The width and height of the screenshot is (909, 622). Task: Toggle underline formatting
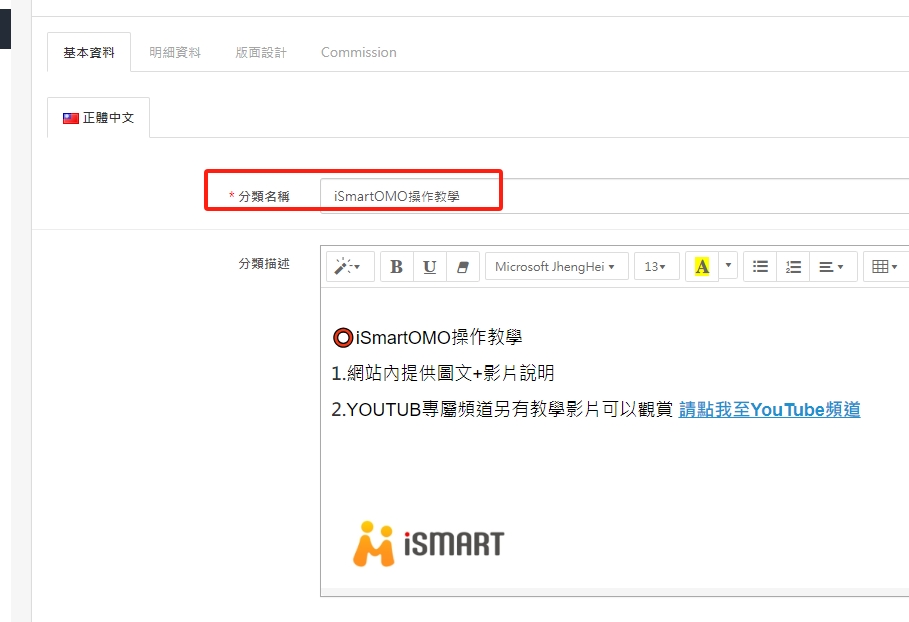430,267
